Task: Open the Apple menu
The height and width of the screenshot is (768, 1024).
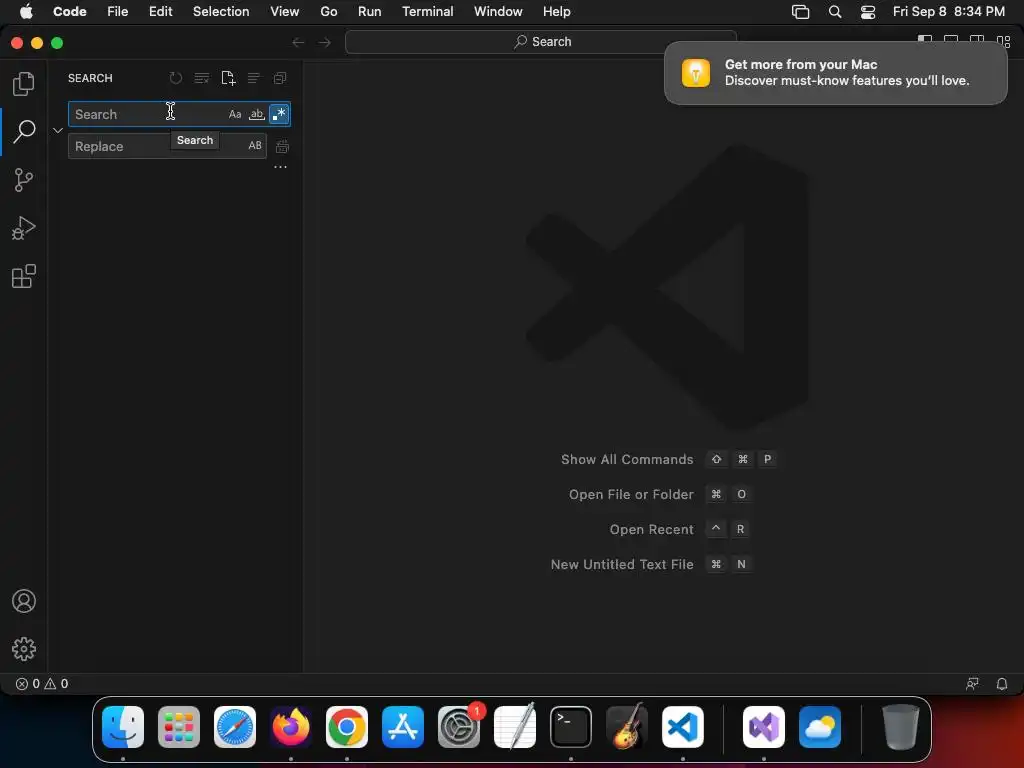Action: click(26, 12)
